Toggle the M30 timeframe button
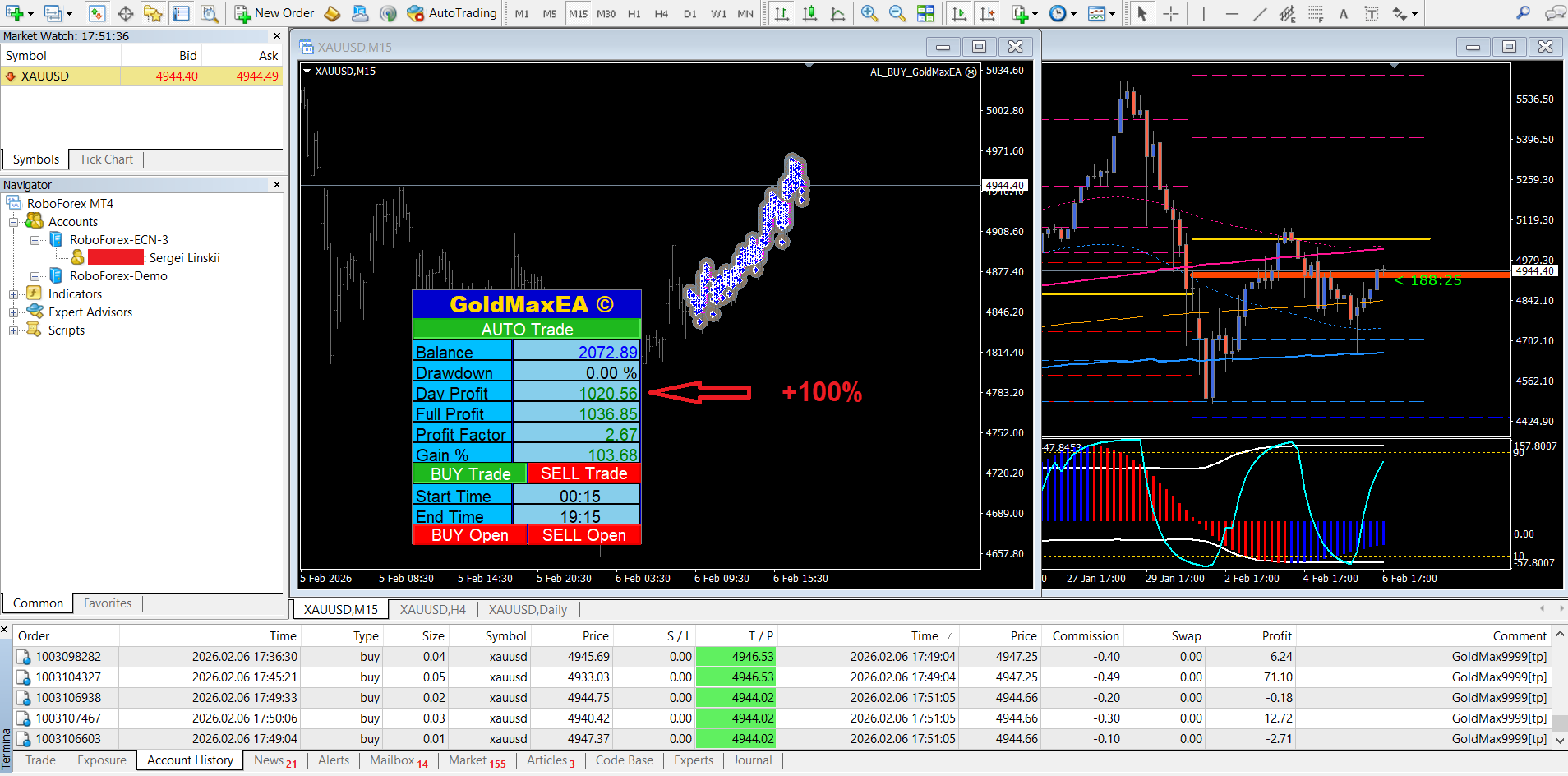Viewport: 1568px width, 776px height. pos(606,13)
